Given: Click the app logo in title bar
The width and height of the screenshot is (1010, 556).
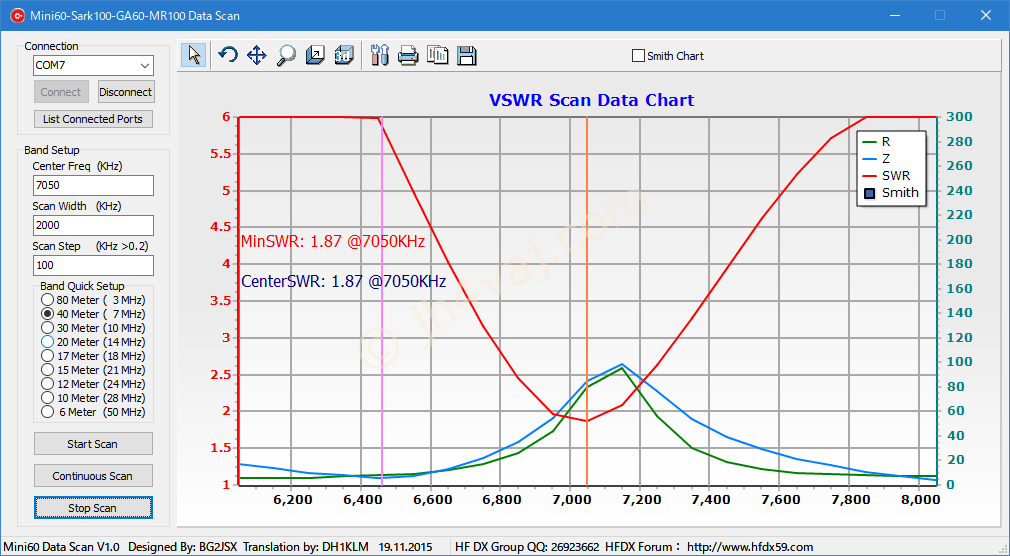Looking at the screenshot, I should (17, 15).
